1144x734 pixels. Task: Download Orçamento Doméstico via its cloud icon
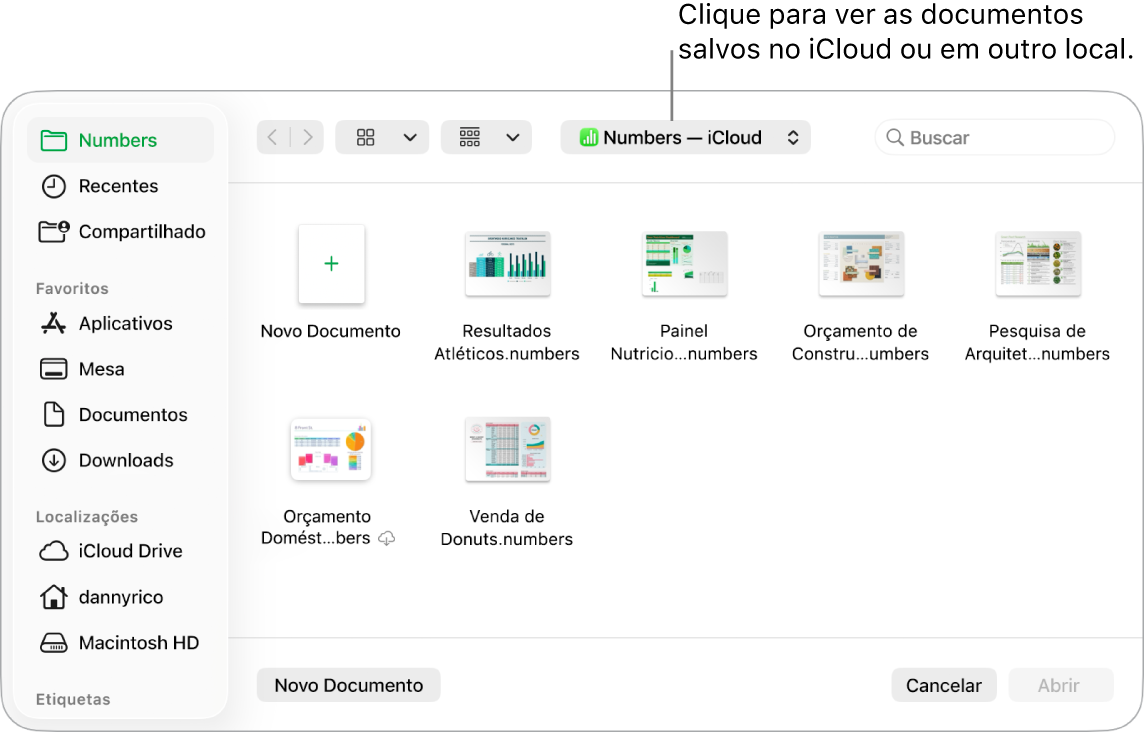tap(386, 537)
